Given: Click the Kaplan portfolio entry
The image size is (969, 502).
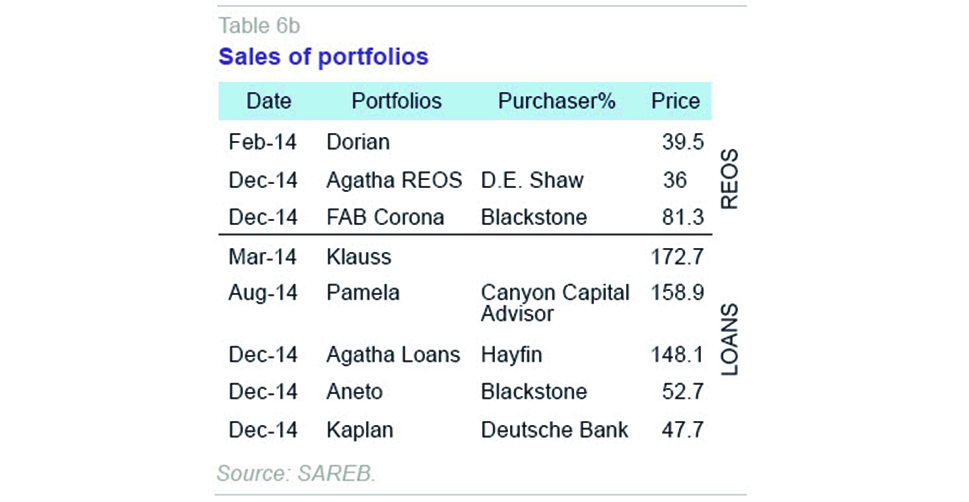Looking at the screenshot, I should point(360,430).
